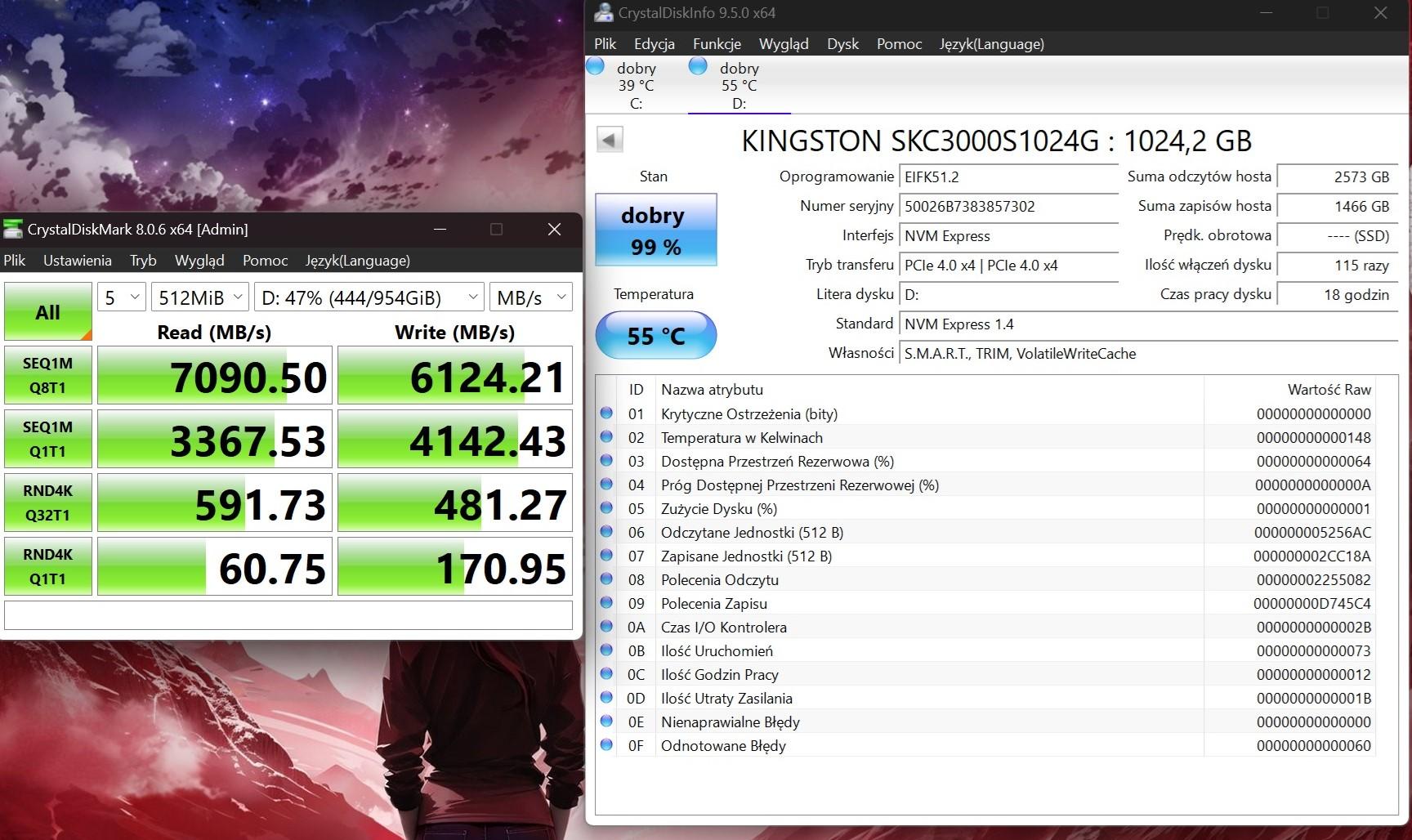Click the blue status orb for drive D:
This screenshot has width=1412, height=840.
tap(698, 66)
